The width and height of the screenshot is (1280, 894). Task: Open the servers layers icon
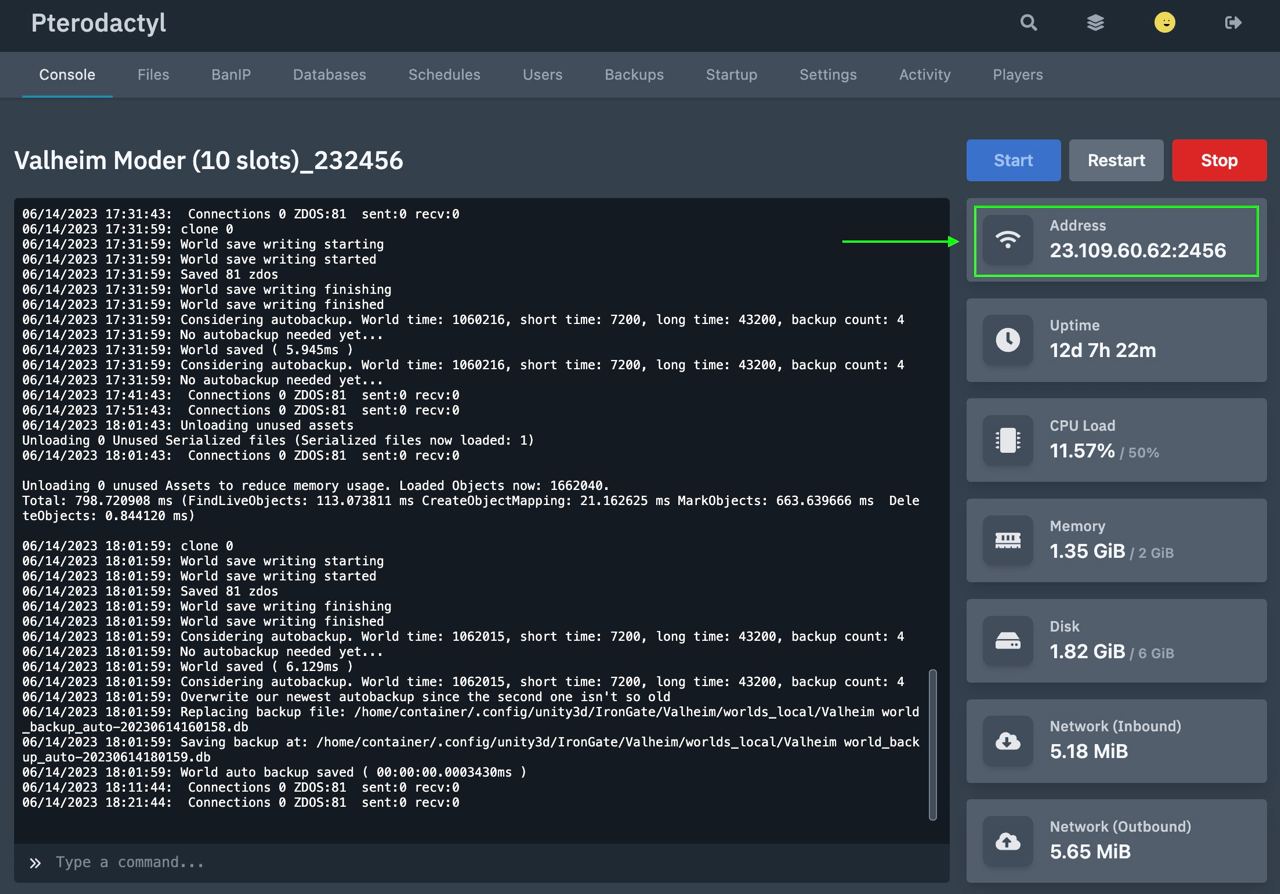(x=1096, y=23)
